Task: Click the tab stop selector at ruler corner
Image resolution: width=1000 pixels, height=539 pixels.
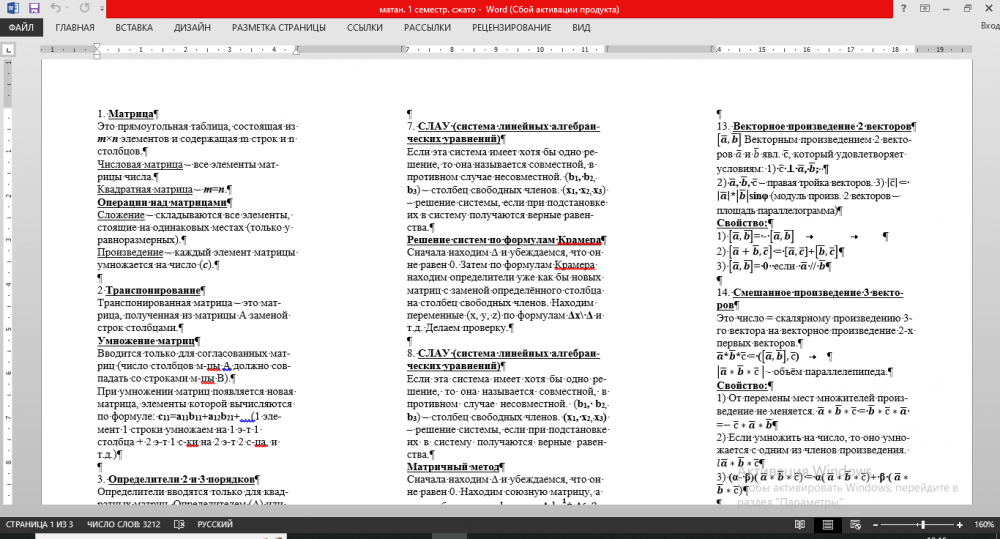Action: tap(8, 49)
